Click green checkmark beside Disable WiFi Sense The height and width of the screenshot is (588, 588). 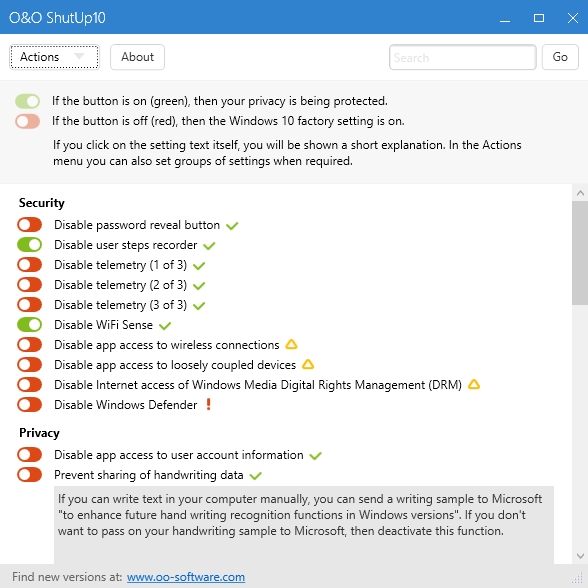(x=165, y=326)
